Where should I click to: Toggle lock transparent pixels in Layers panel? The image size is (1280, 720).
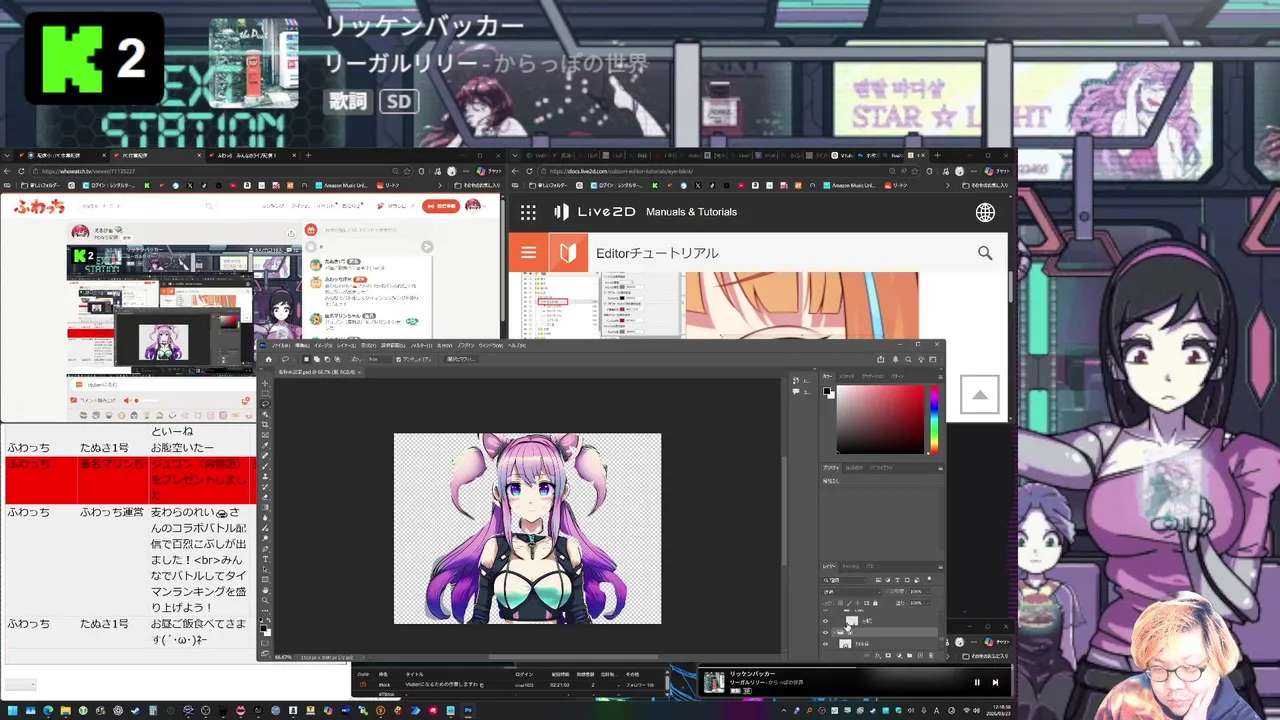click(840, 603)
